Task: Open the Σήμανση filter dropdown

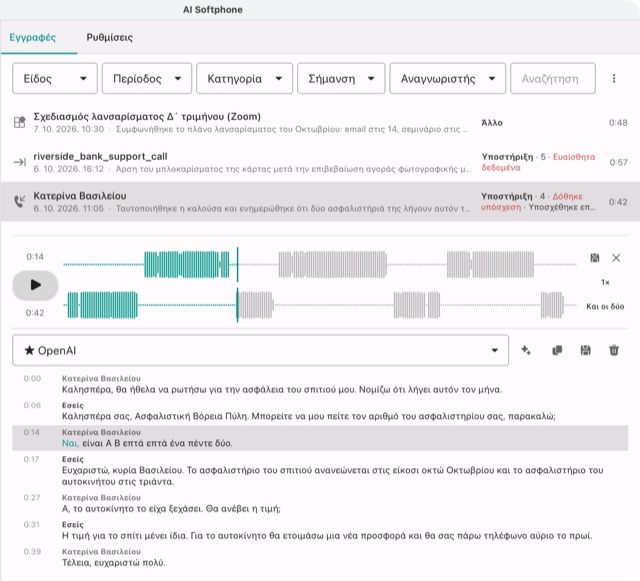Action: [x=341, y=78]
